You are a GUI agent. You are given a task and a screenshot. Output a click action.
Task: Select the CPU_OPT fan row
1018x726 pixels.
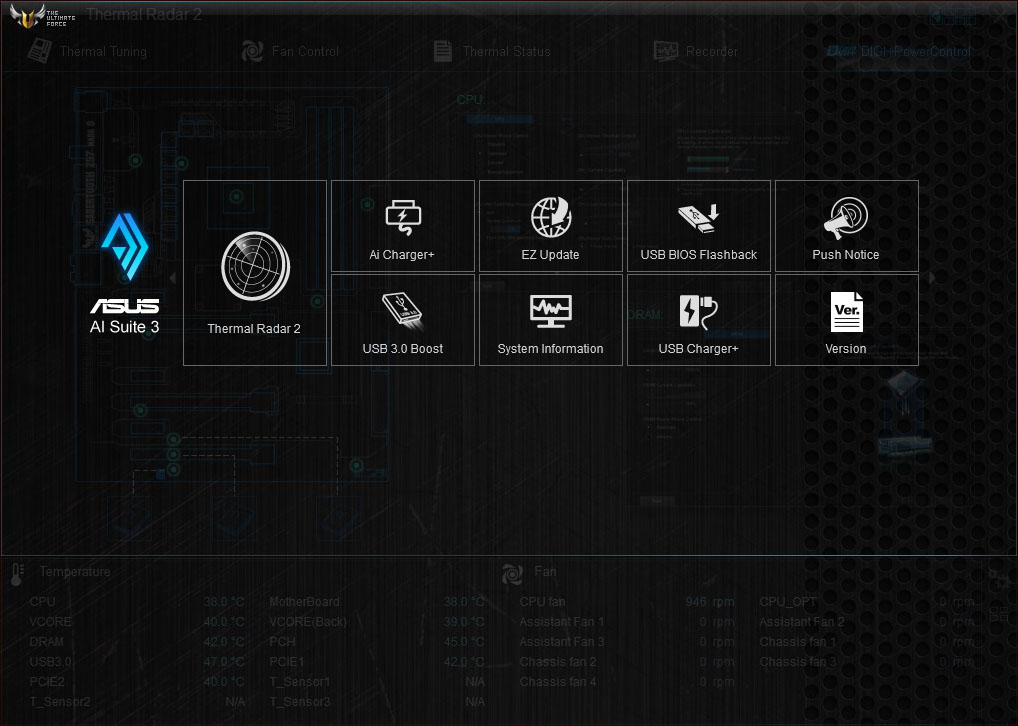pos(867,602)
